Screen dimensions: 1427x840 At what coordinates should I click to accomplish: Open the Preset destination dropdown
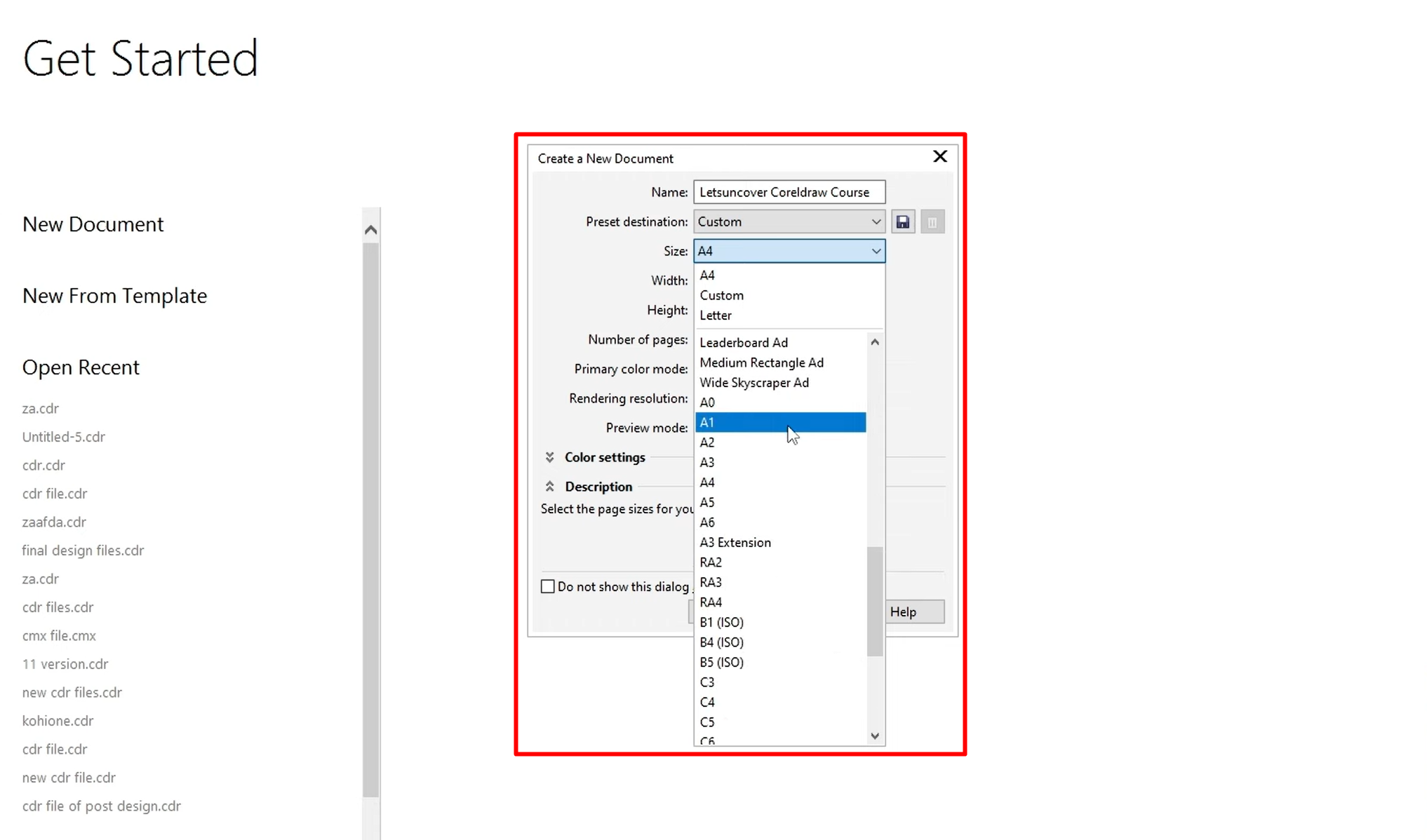pos(789,222)
